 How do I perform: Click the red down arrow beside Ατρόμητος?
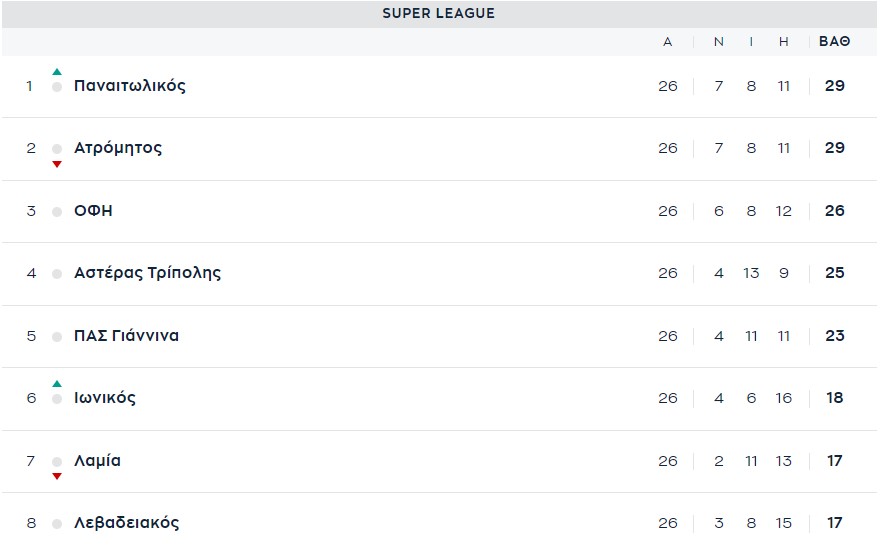point(57,164)
